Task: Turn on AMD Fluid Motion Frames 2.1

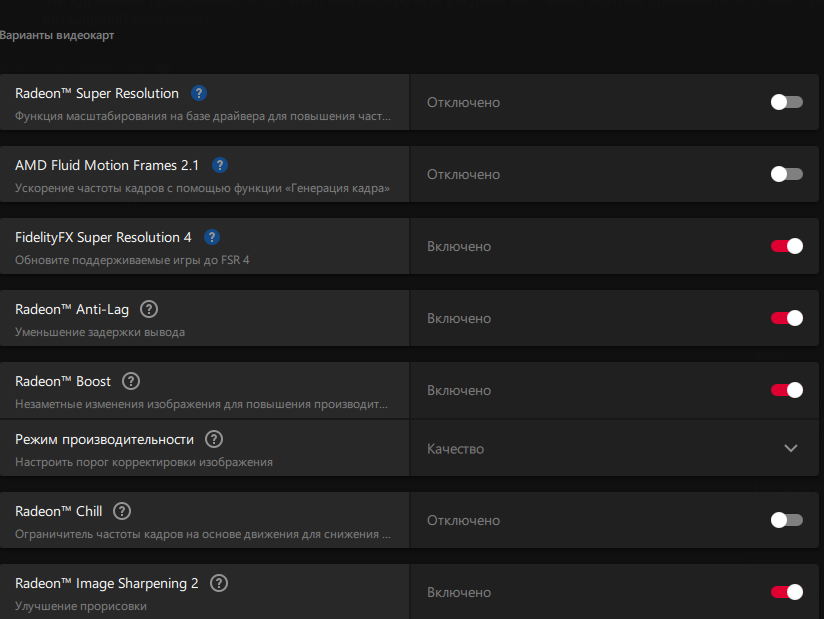Action: pos(786,174)
